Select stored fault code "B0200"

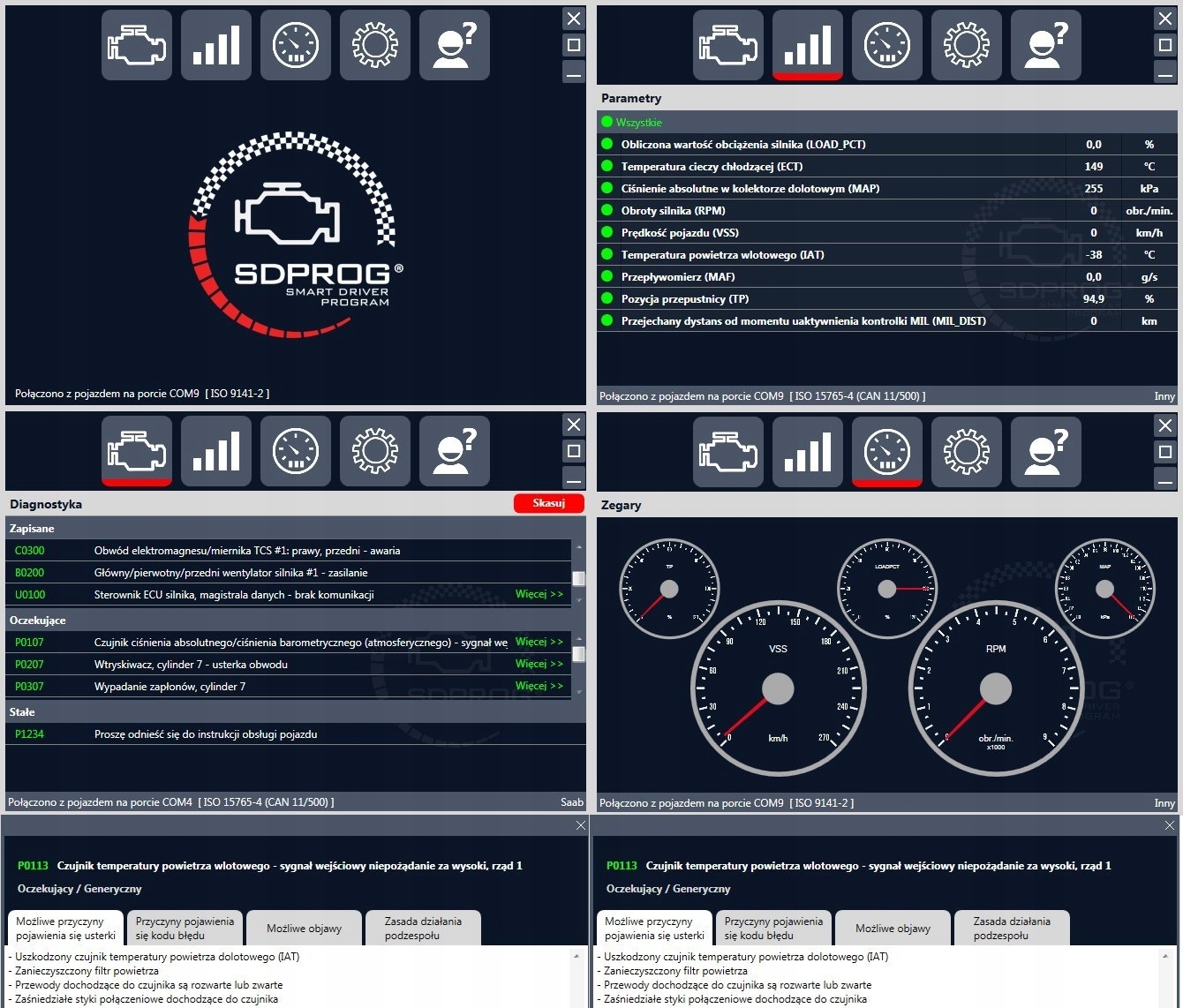click(x=29, y=573)
